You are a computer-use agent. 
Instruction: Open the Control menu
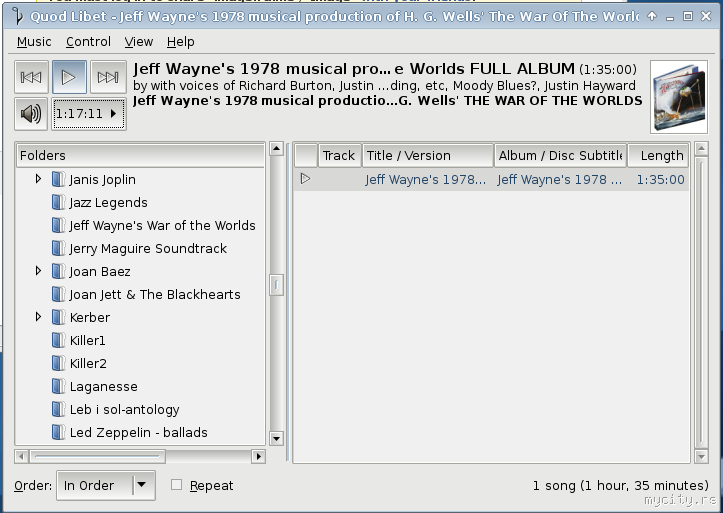pyautogui.click(x=88, y=42)
